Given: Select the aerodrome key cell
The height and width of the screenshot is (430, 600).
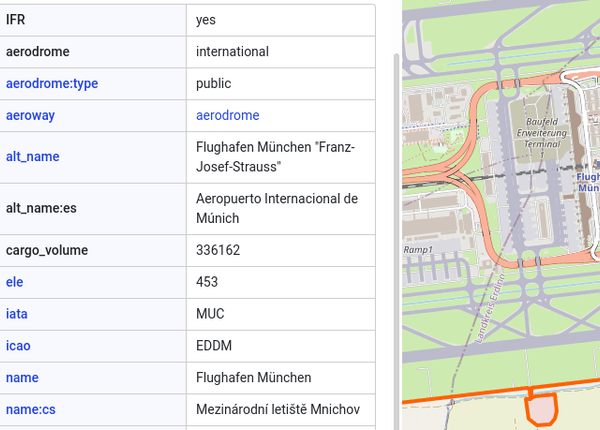Looking at the screenshot, I should point(93,52).
